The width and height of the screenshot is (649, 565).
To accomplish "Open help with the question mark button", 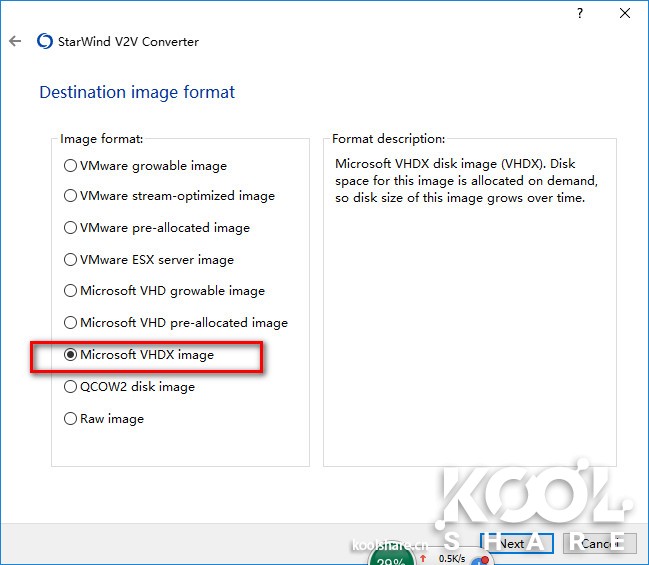I will (580, 14).
